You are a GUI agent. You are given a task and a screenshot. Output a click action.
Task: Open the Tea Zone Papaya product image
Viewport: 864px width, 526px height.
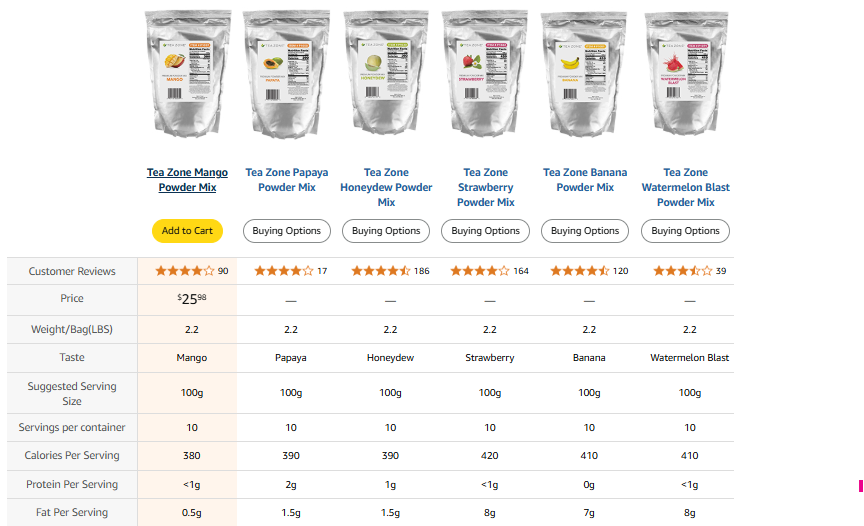point(287,75)
